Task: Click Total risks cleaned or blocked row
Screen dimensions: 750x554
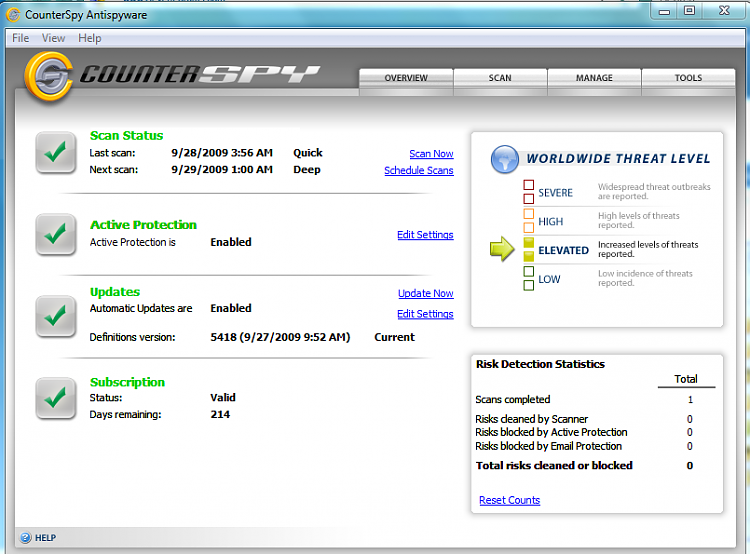Action: click(585, 465)
